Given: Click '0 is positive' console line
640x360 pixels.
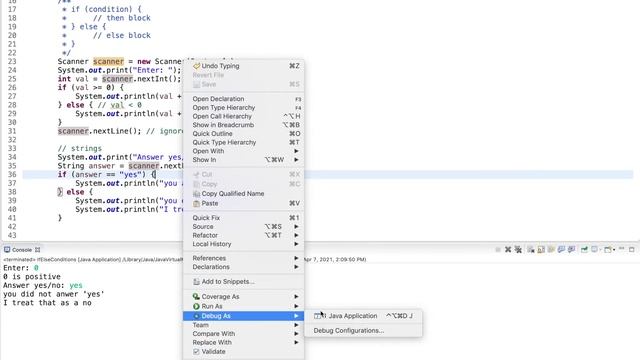Looking at the screenshot, I should click(x=32, y=277).
